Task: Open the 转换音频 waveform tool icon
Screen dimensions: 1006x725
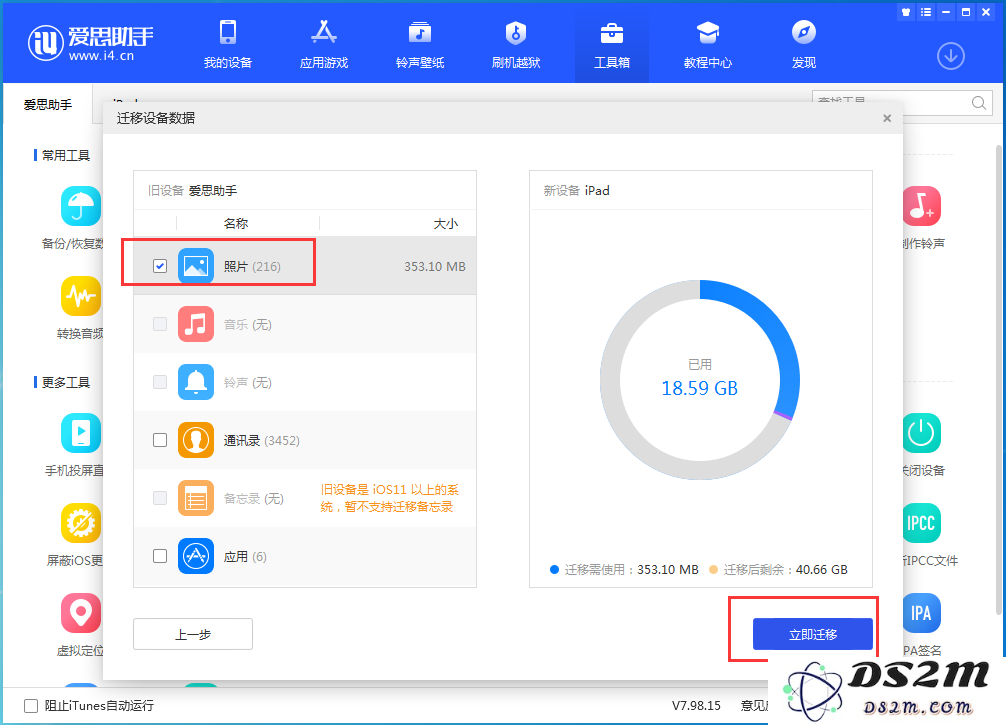Action: coord(81,296)
